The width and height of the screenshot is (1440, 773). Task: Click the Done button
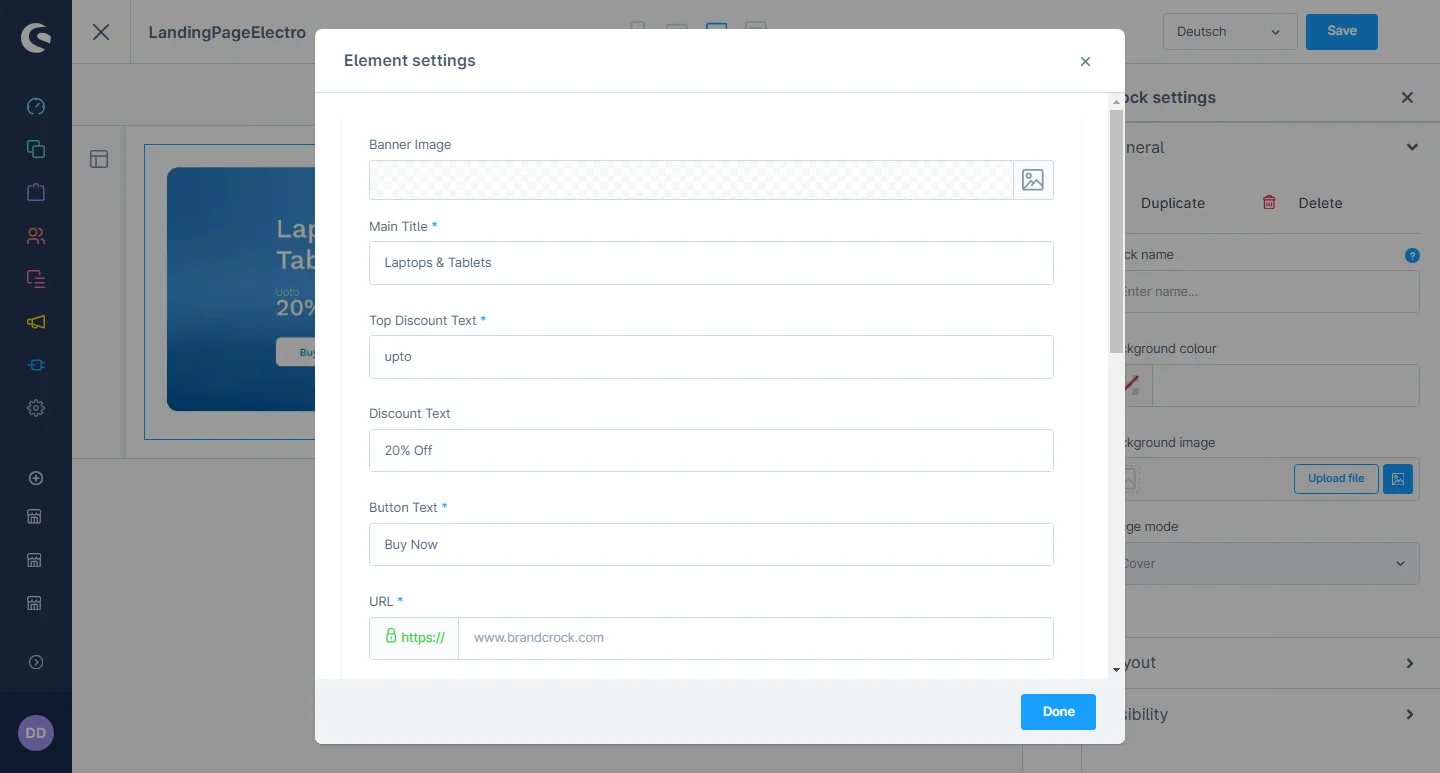tap(1058, 712)
